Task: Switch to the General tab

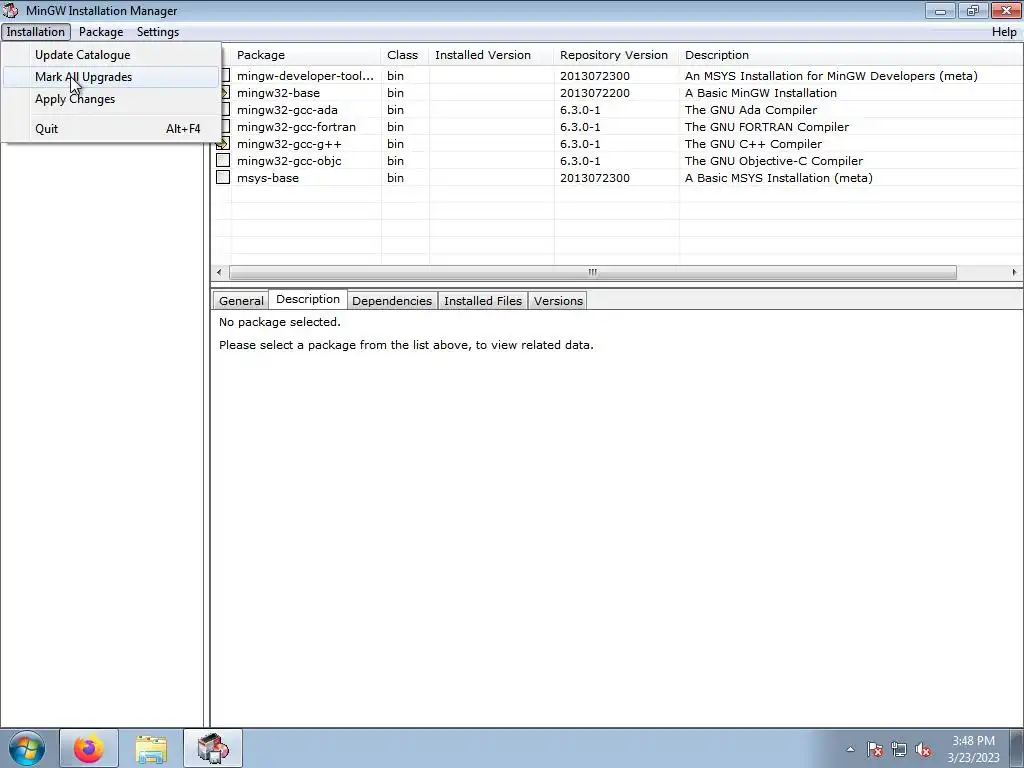Action: point(241,301)
